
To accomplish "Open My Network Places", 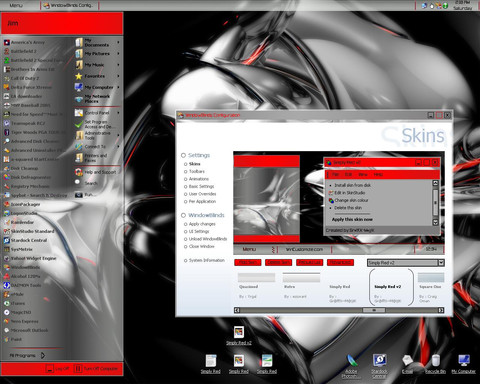I will pyautogui.click(x=93, y=98).
